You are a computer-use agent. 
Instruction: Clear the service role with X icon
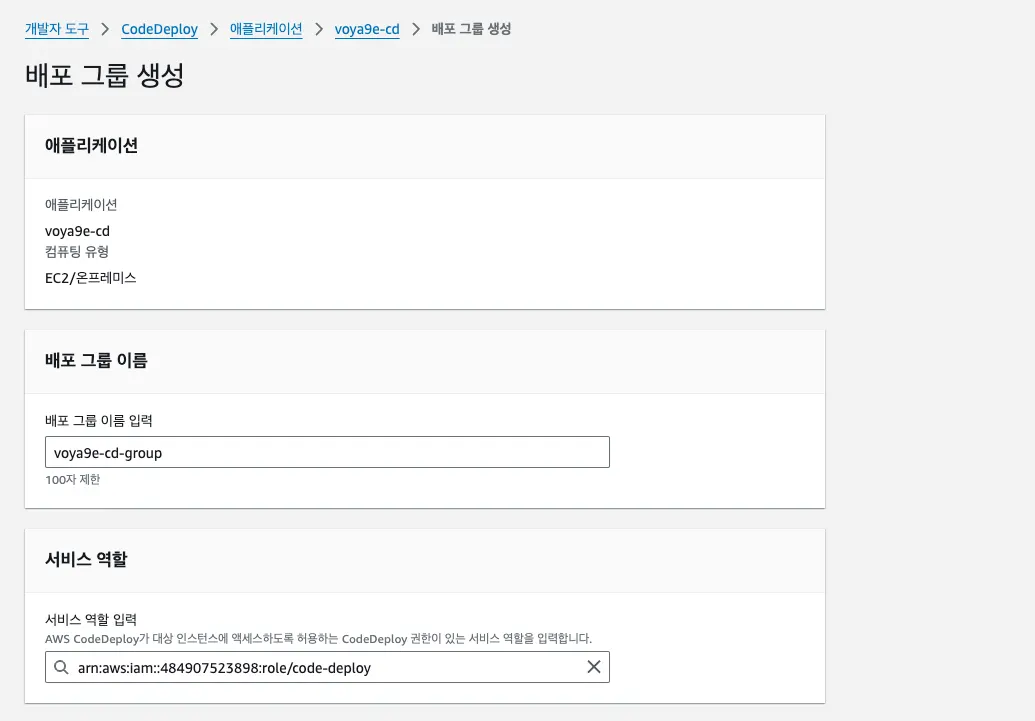coord(594,667)
